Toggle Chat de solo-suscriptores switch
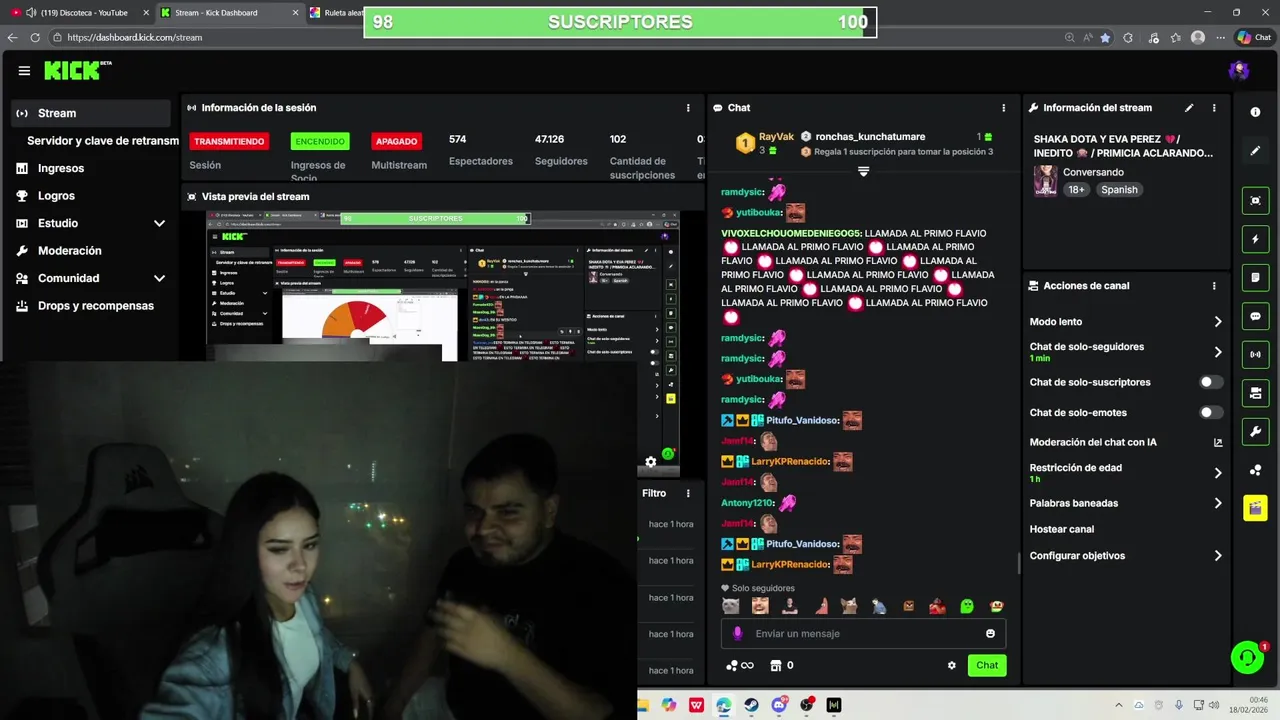The image size is (1280, 720). 1211,382
